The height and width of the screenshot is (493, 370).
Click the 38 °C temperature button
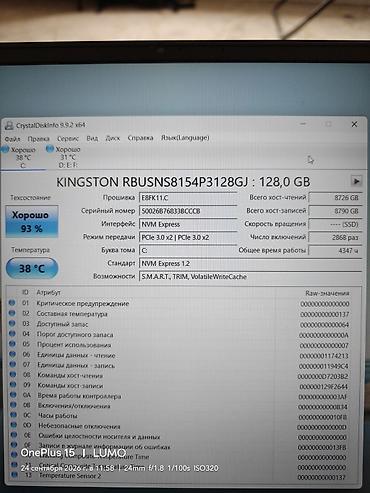coord(32,268)
